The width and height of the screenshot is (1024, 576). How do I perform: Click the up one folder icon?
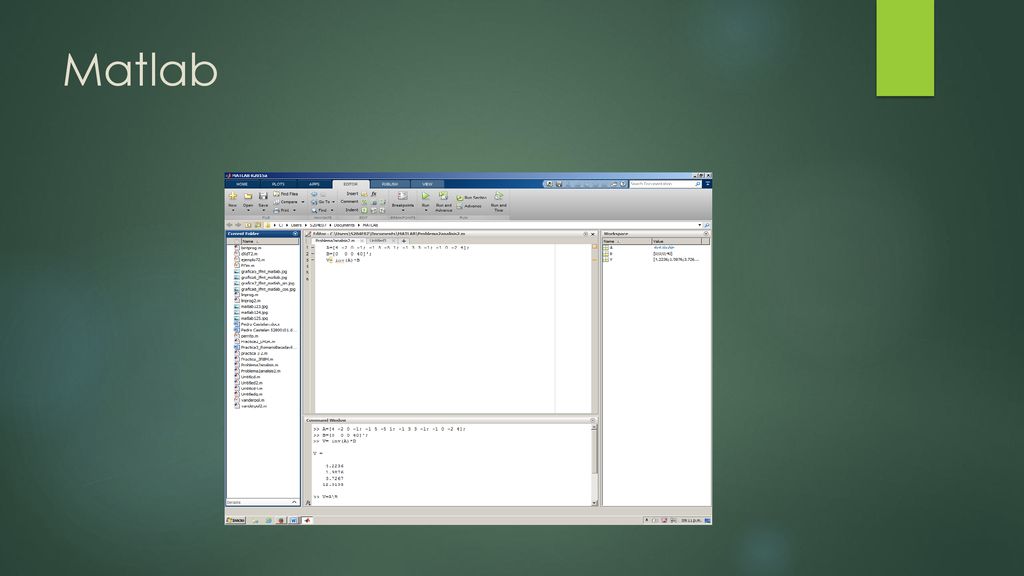point(248,225)
